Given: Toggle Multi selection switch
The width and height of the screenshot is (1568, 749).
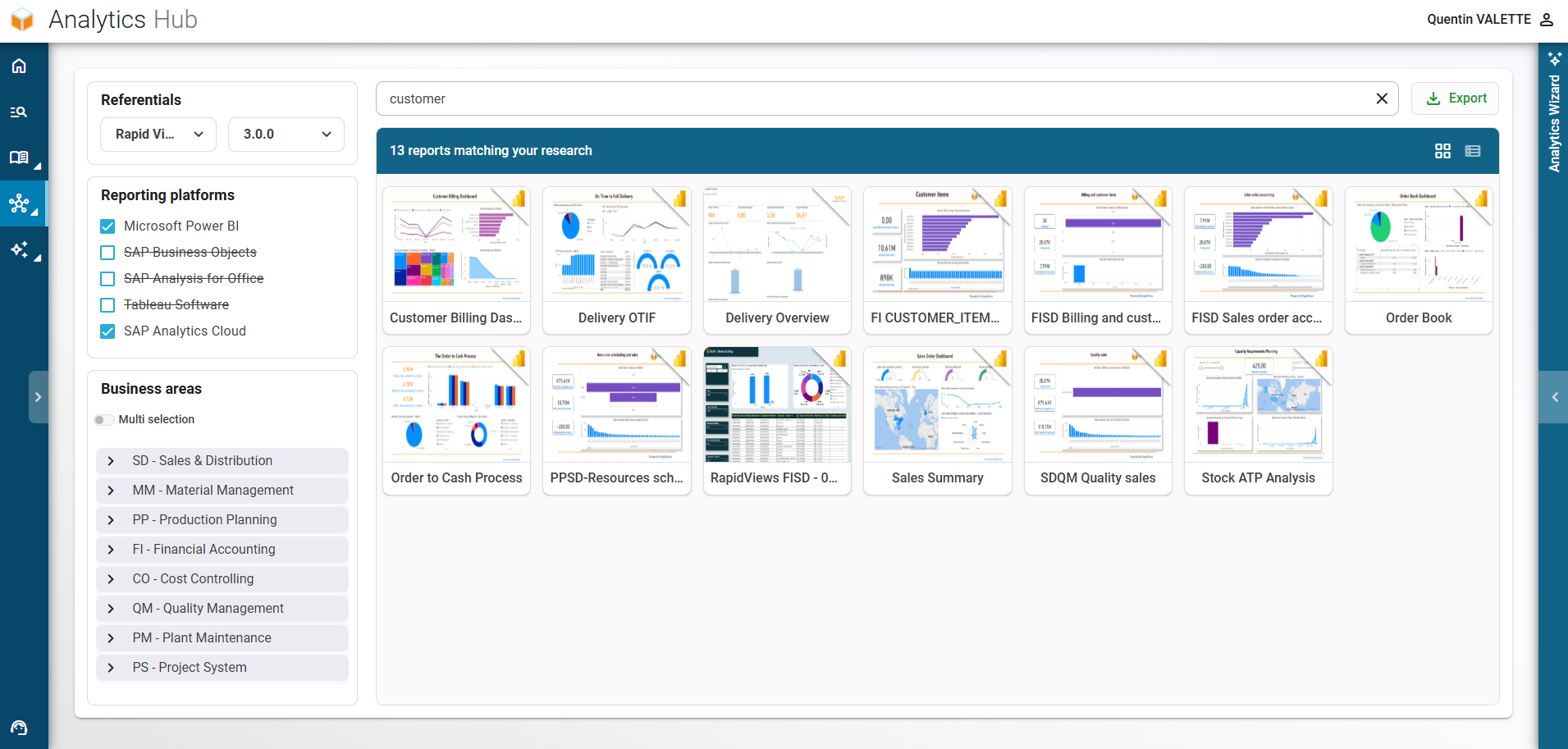Looking at the screenshot, I should click(x=104, y=420).
